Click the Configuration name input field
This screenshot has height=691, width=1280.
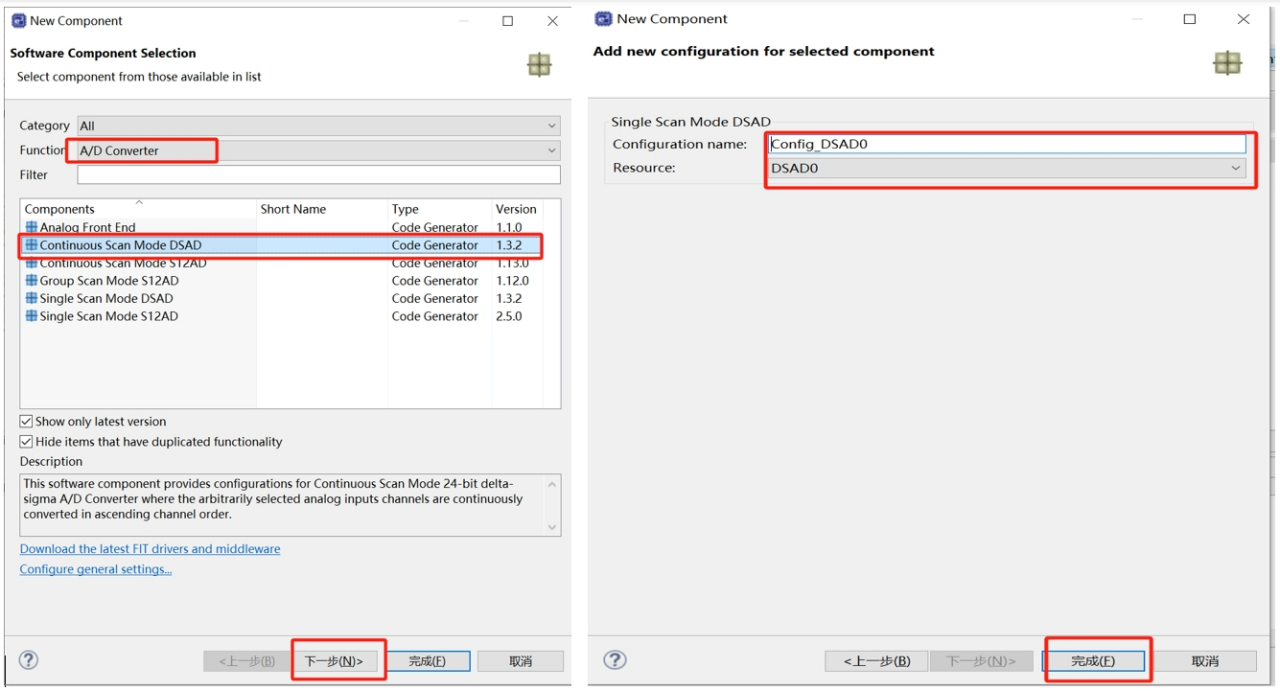tap(1007, 144)
